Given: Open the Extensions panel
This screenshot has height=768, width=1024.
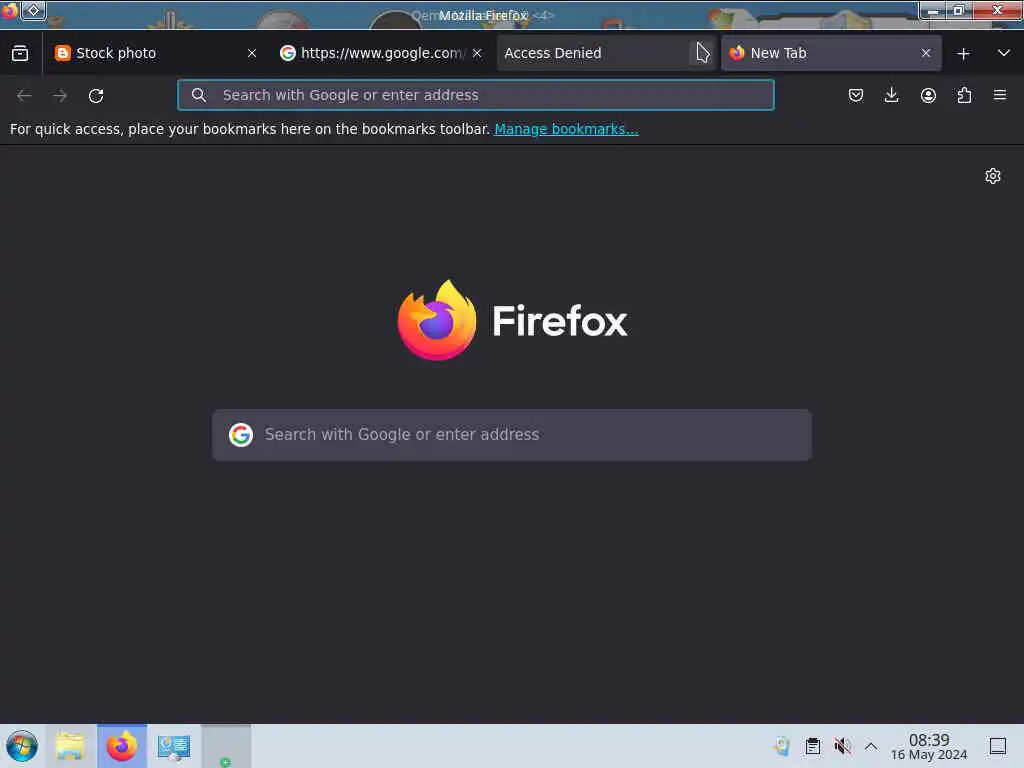Looking at the screenshot, I should tap(964, 96).
